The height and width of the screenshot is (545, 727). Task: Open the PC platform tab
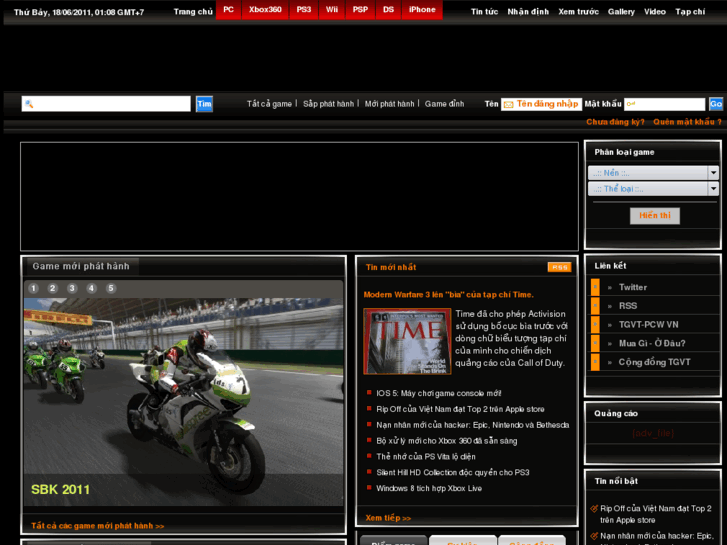pyautogui.click(x=229, y=10)
